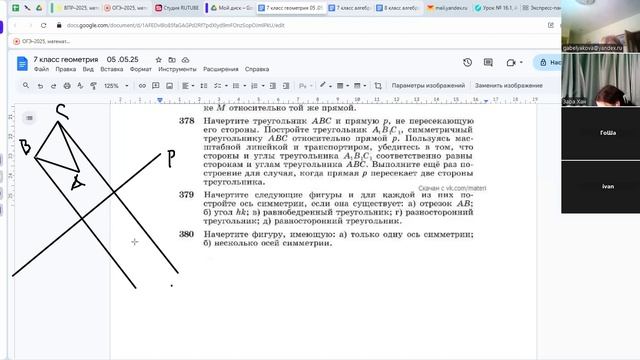Viewport: 640px width, 360px height.
Task: Switch to the 8 класс алгебра tab
Action: [398, 8]
